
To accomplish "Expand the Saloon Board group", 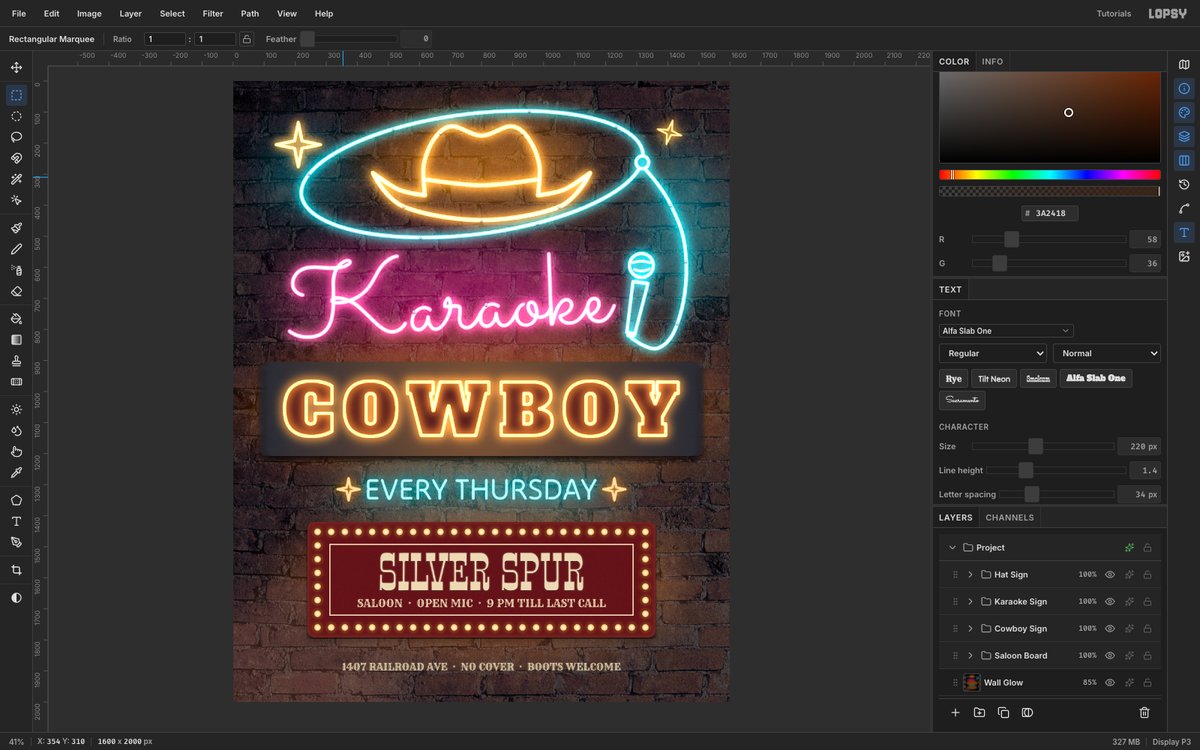I will pyautogui.click(x=970, y=656).
